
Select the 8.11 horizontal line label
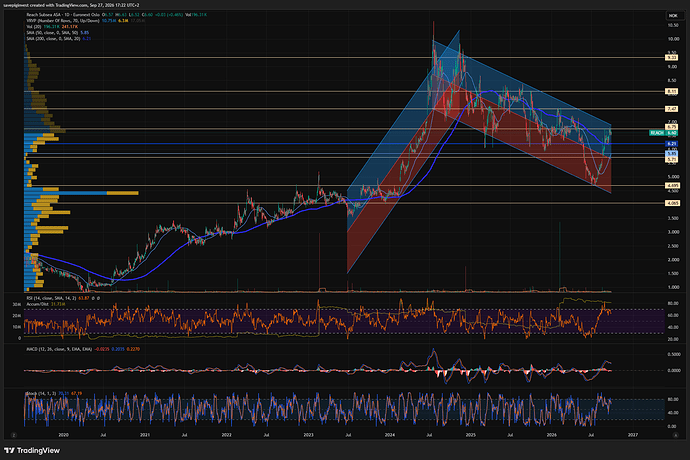672,92
